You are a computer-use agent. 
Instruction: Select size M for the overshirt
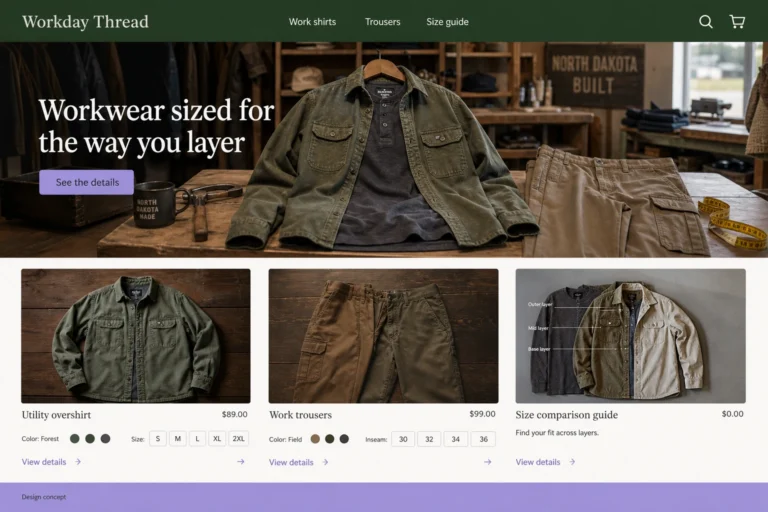coord(178,439)
